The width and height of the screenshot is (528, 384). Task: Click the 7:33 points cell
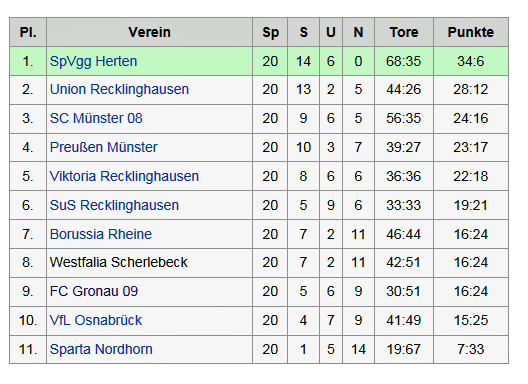(471, 350)
